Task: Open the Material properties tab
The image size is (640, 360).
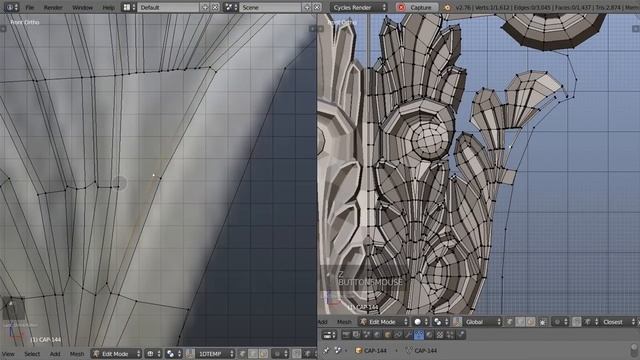Action: click(429, 335)
